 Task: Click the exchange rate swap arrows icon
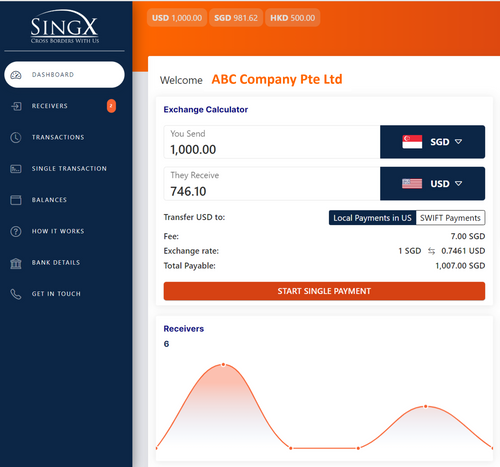(431, 251)
